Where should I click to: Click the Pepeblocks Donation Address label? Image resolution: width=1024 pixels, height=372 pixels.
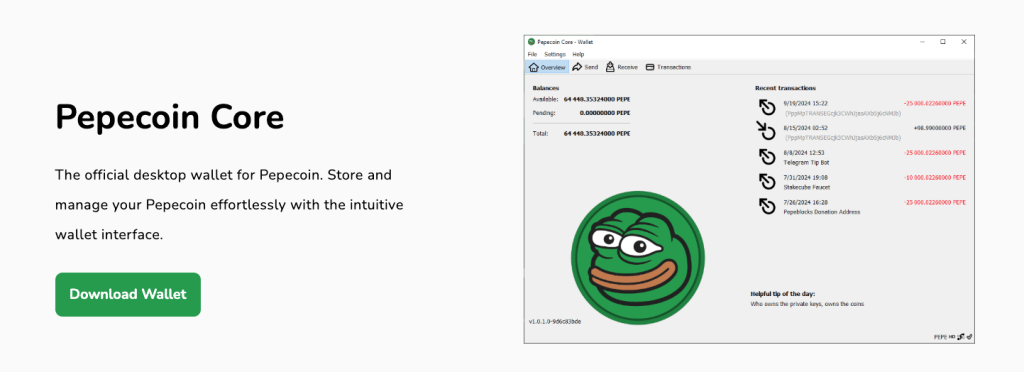pyautogui.click(x=822, y=211)
